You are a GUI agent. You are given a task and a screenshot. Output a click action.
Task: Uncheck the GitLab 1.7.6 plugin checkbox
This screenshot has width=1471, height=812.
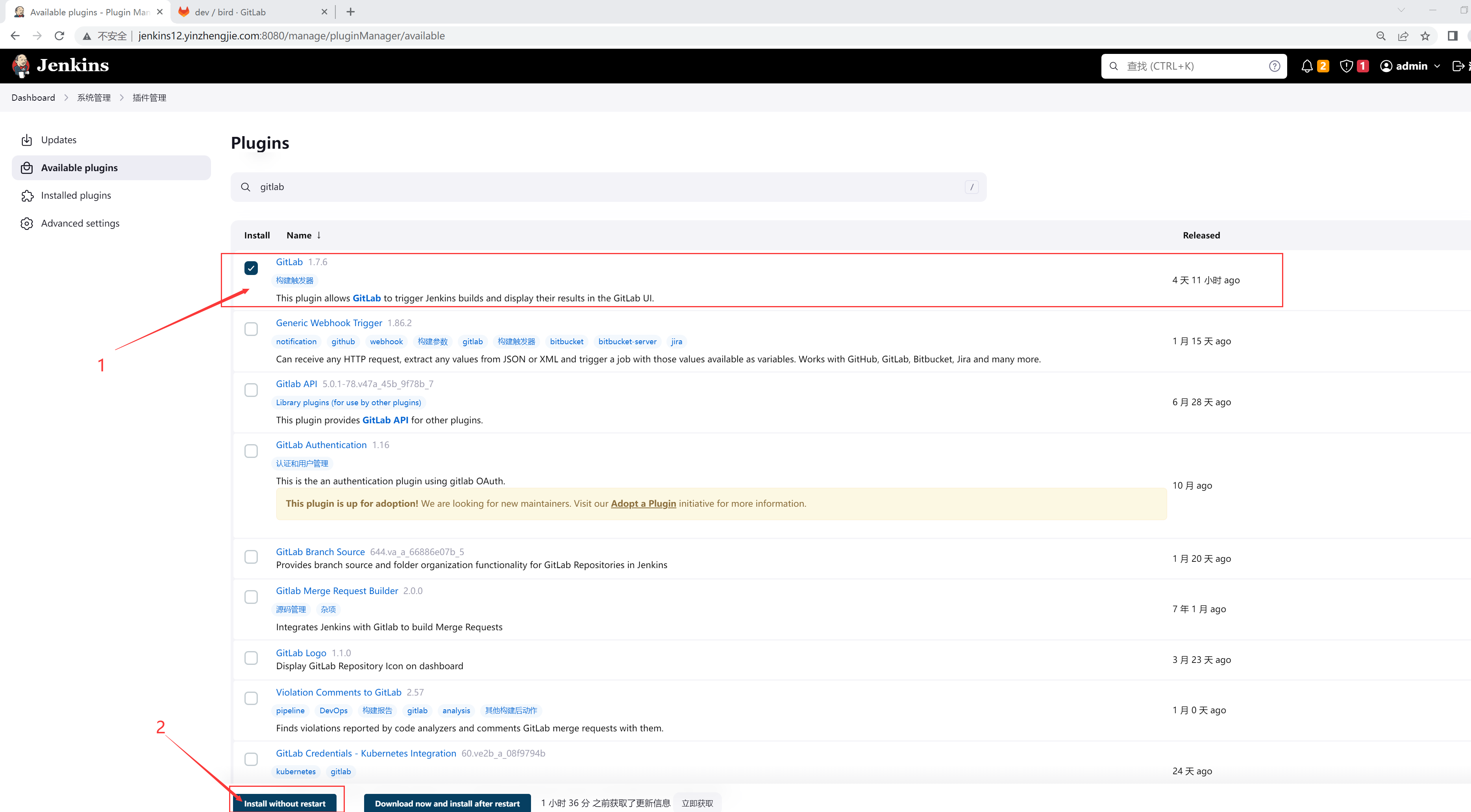(x=251, y=268)
